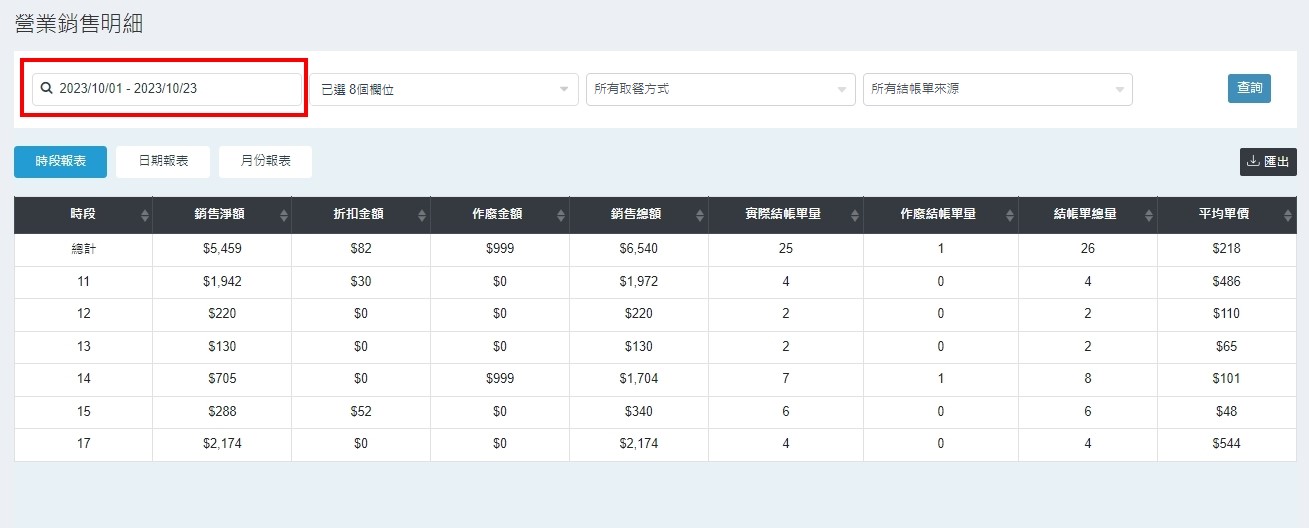Sort table by 實際結帳單量 sort icon
Image resolution: width=1309 pixels, height=528 pixels.
click(855, 215)
